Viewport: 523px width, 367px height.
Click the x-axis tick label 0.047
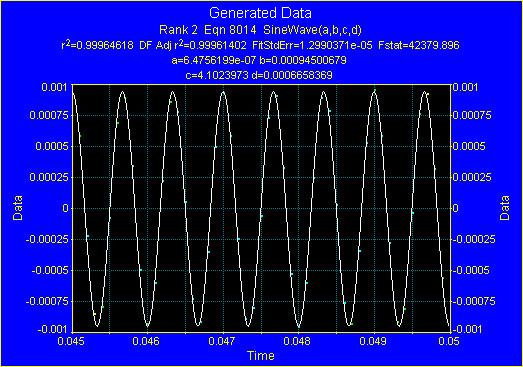click(x=222, y=341)
